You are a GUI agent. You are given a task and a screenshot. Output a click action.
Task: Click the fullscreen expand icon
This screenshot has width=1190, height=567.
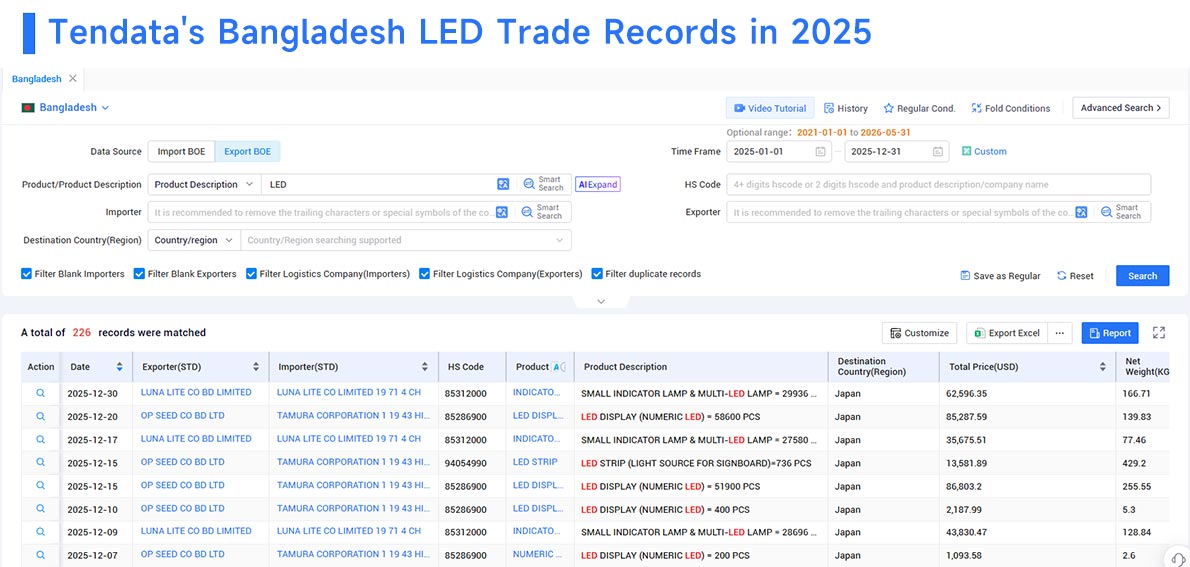1159,333
